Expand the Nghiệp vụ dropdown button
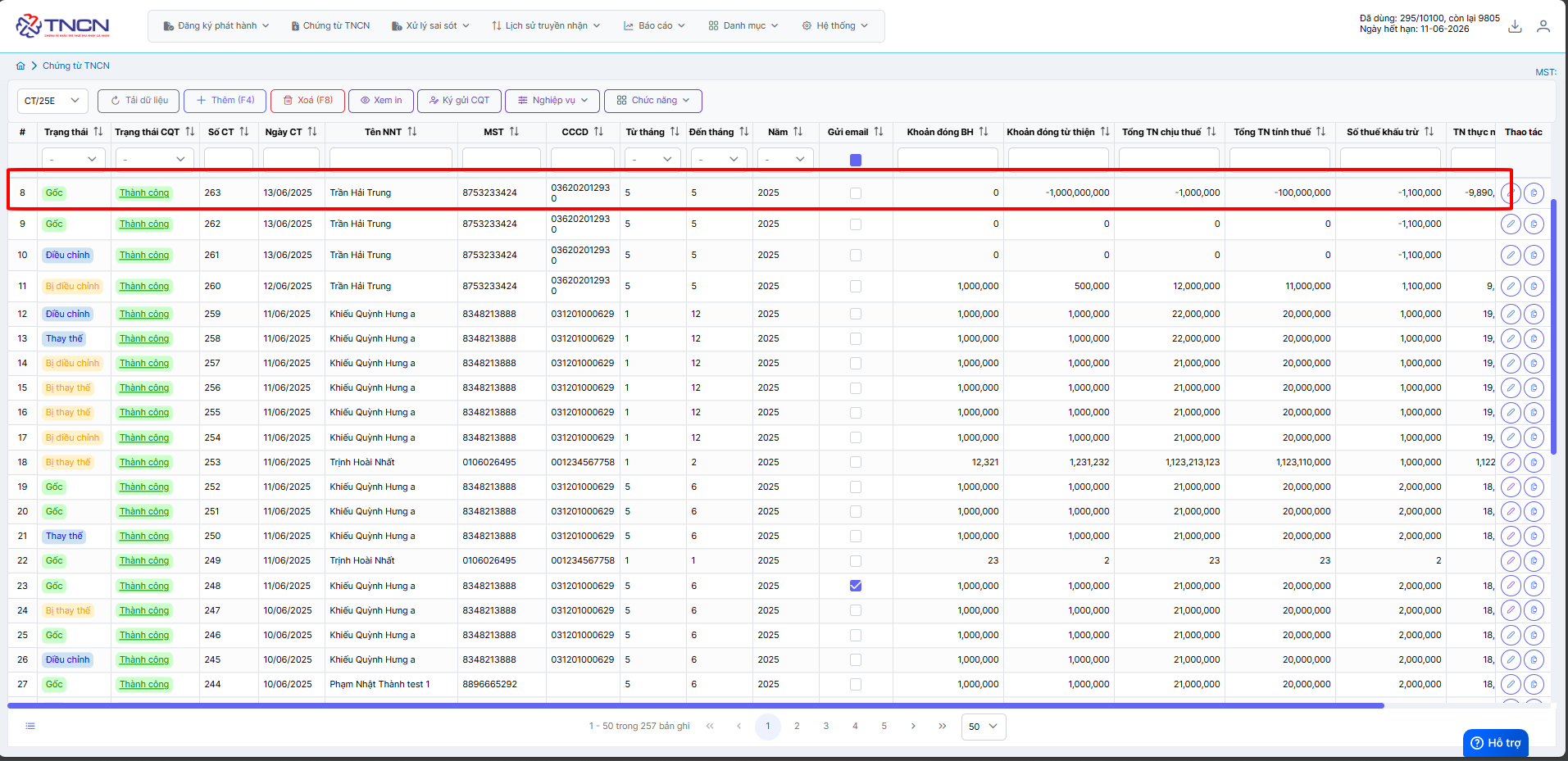The width and height of the screenshot is (1568, 761). pos(552,101)
